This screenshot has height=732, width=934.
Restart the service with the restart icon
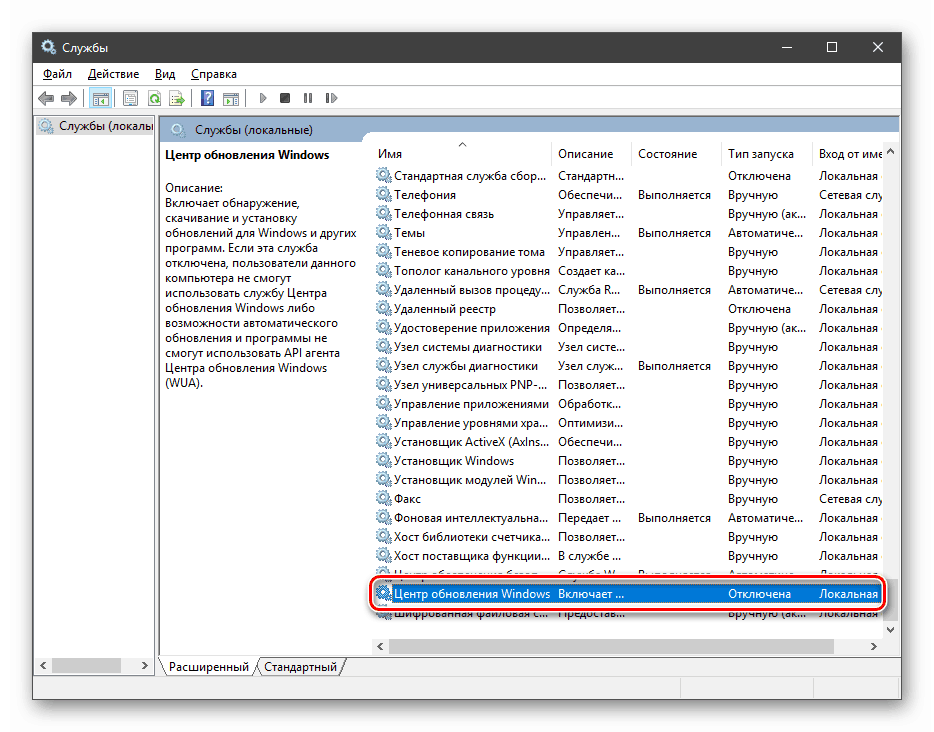(332, 98)
